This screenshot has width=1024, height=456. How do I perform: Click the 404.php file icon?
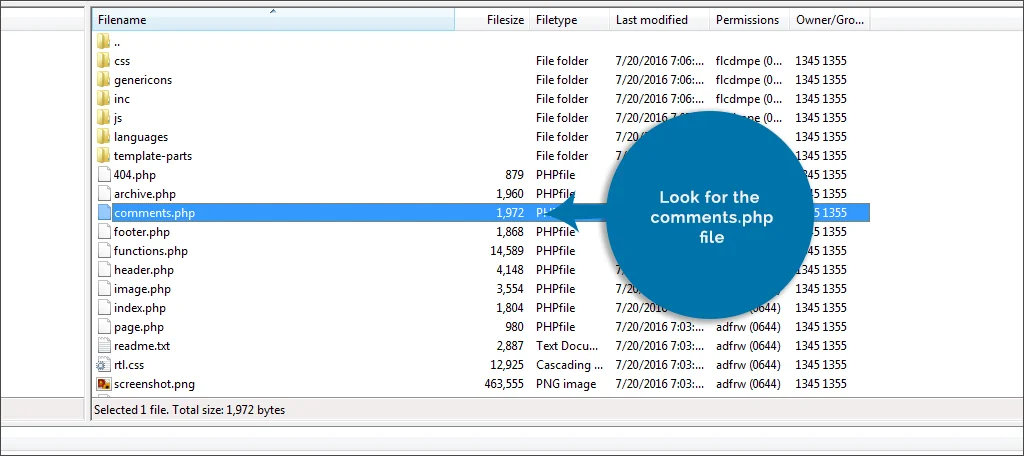click(x=104, y=174)
